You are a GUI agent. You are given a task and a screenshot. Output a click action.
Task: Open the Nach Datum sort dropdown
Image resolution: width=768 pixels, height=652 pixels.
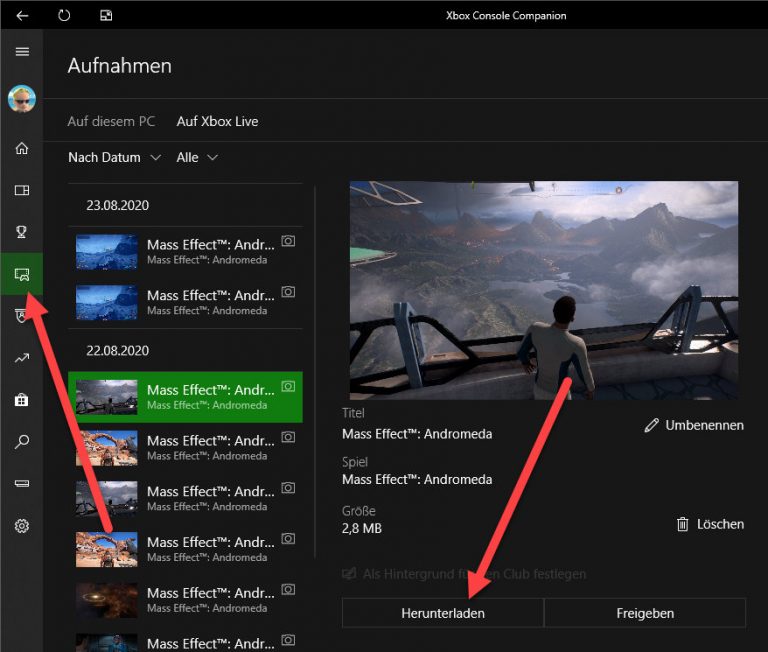tap(115, 157)
